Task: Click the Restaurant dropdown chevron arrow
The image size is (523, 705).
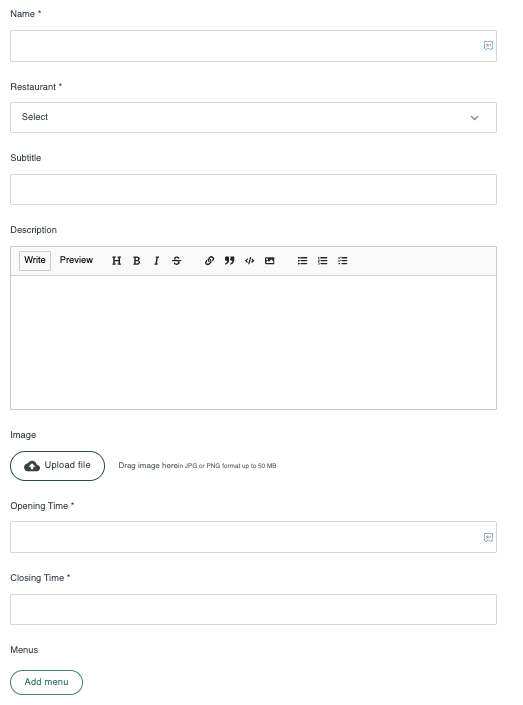Action: click(474, 118)
